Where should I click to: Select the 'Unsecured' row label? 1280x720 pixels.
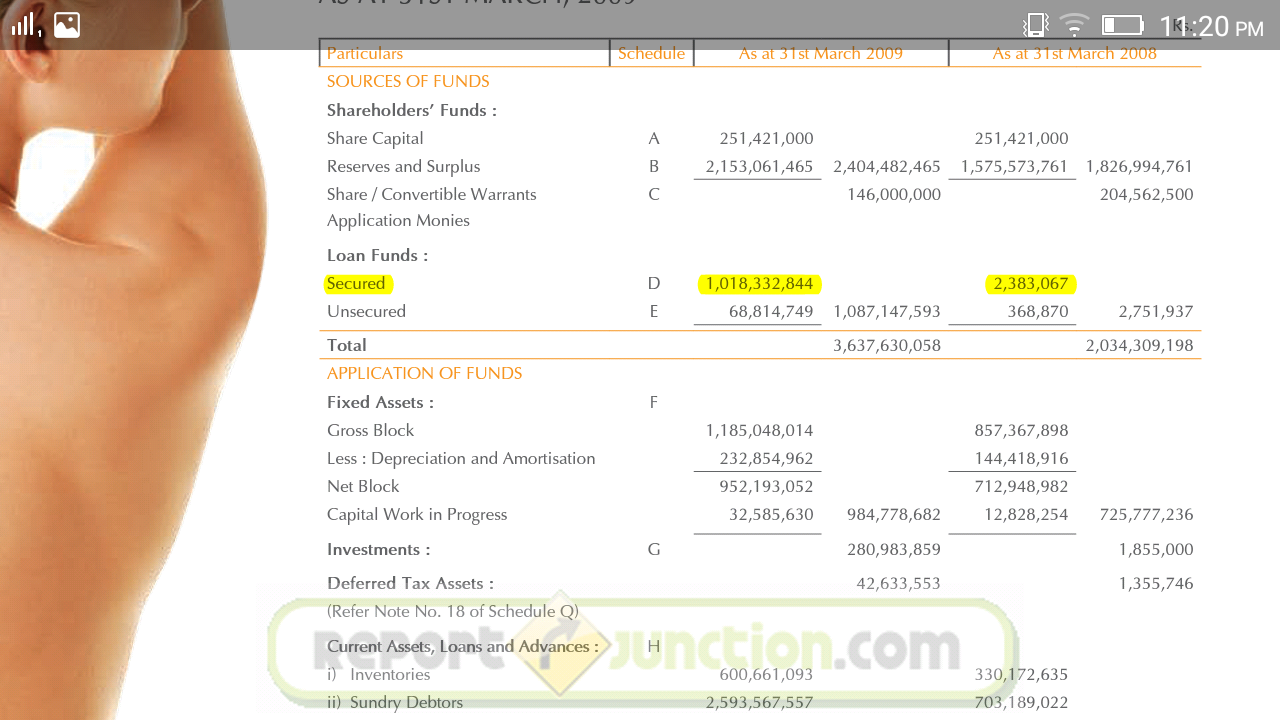click(366, 311)
